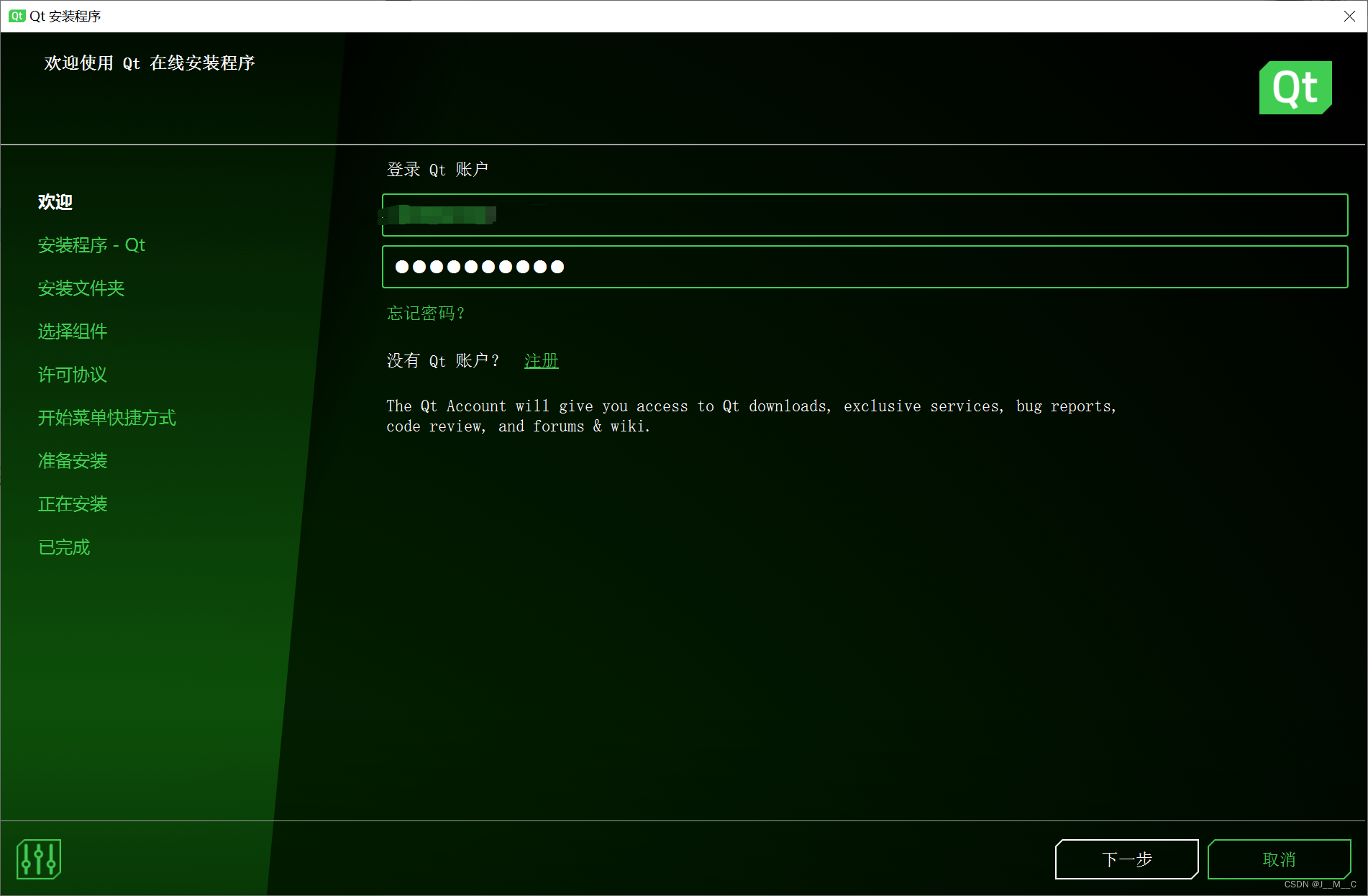The image size is (1368, 896).
Task: Click the 欢迎使用 Qt 在线安装程序 title
Action: tap(150, 63)
